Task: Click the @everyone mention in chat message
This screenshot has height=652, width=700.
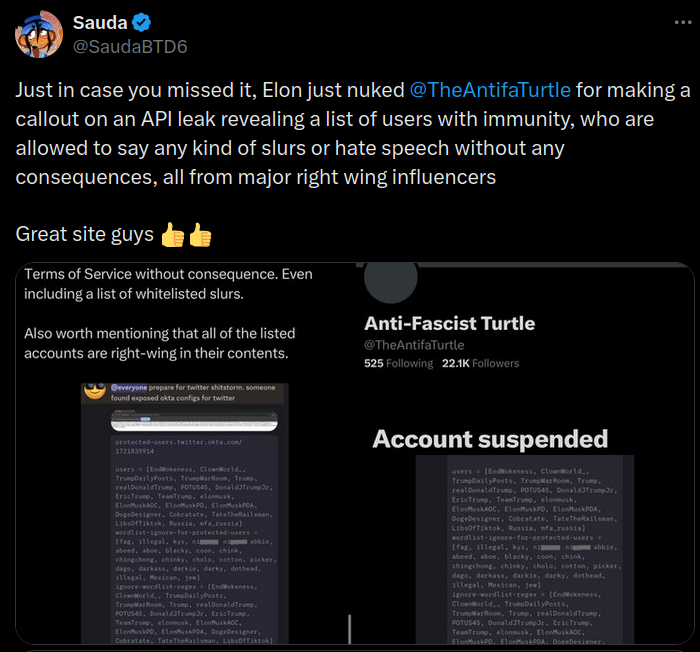Action: point(130,386)
